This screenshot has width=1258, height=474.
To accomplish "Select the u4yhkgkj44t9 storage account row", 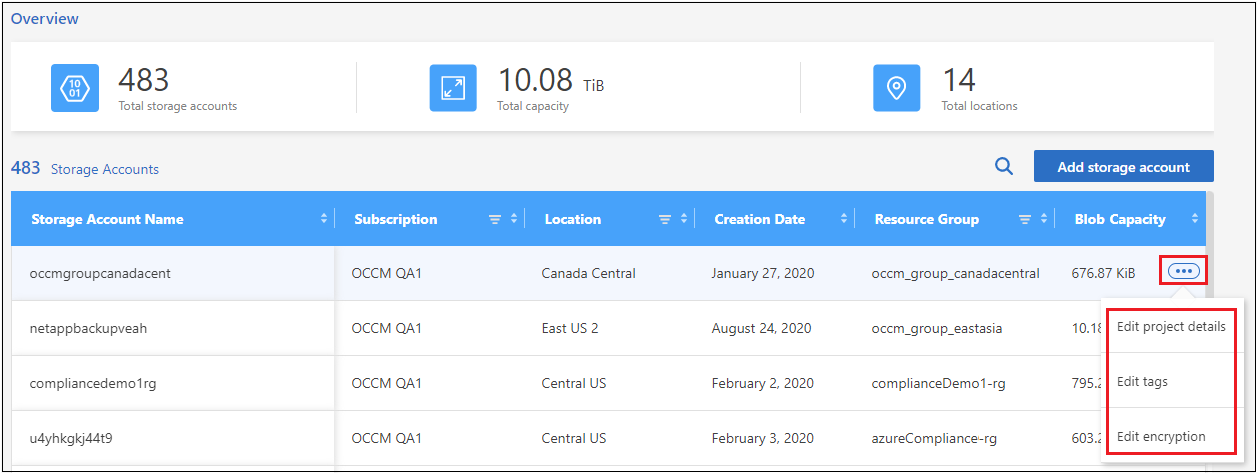I will [75, 438].
